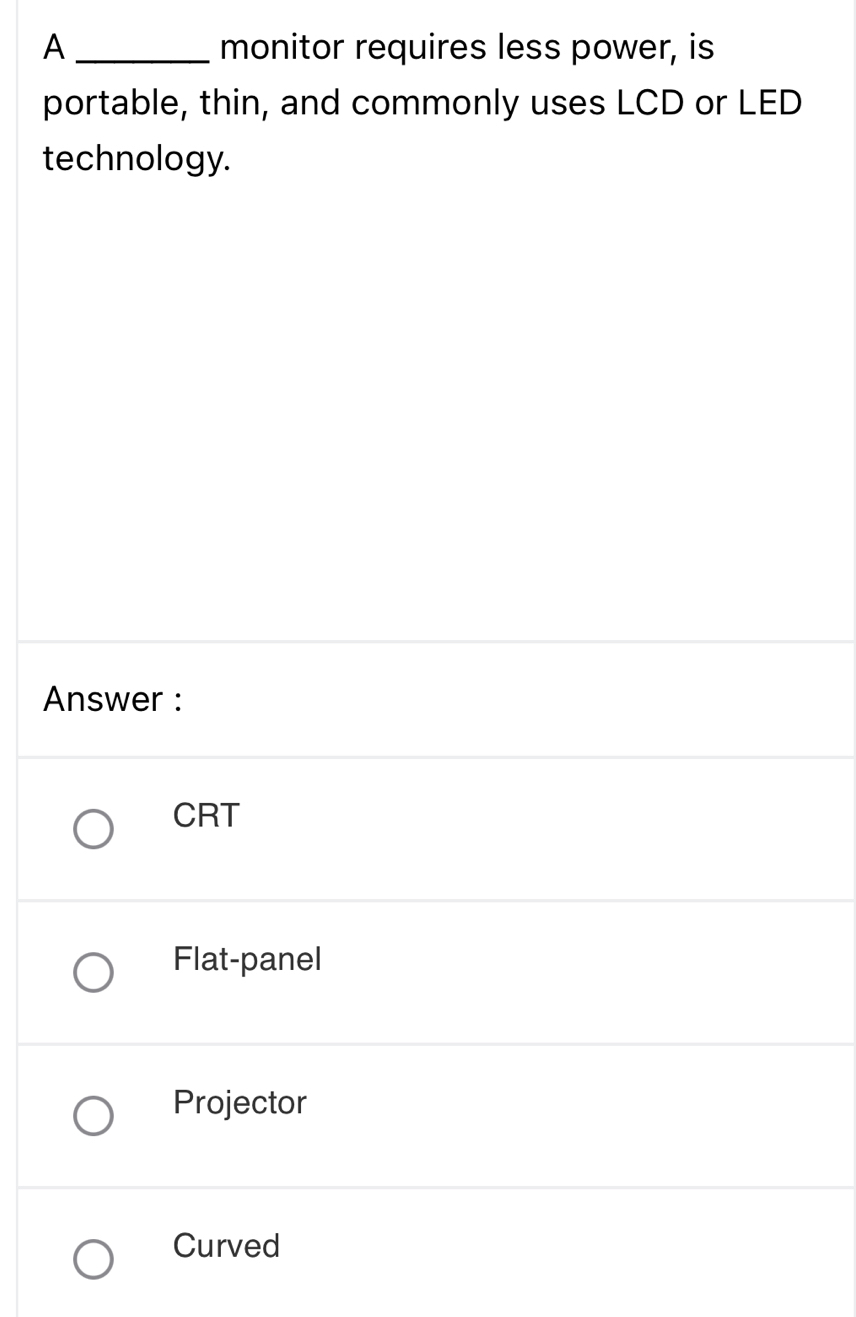Click the leading letter "A" of the question
Viewport: 856px width, 1317px height.
55,47
